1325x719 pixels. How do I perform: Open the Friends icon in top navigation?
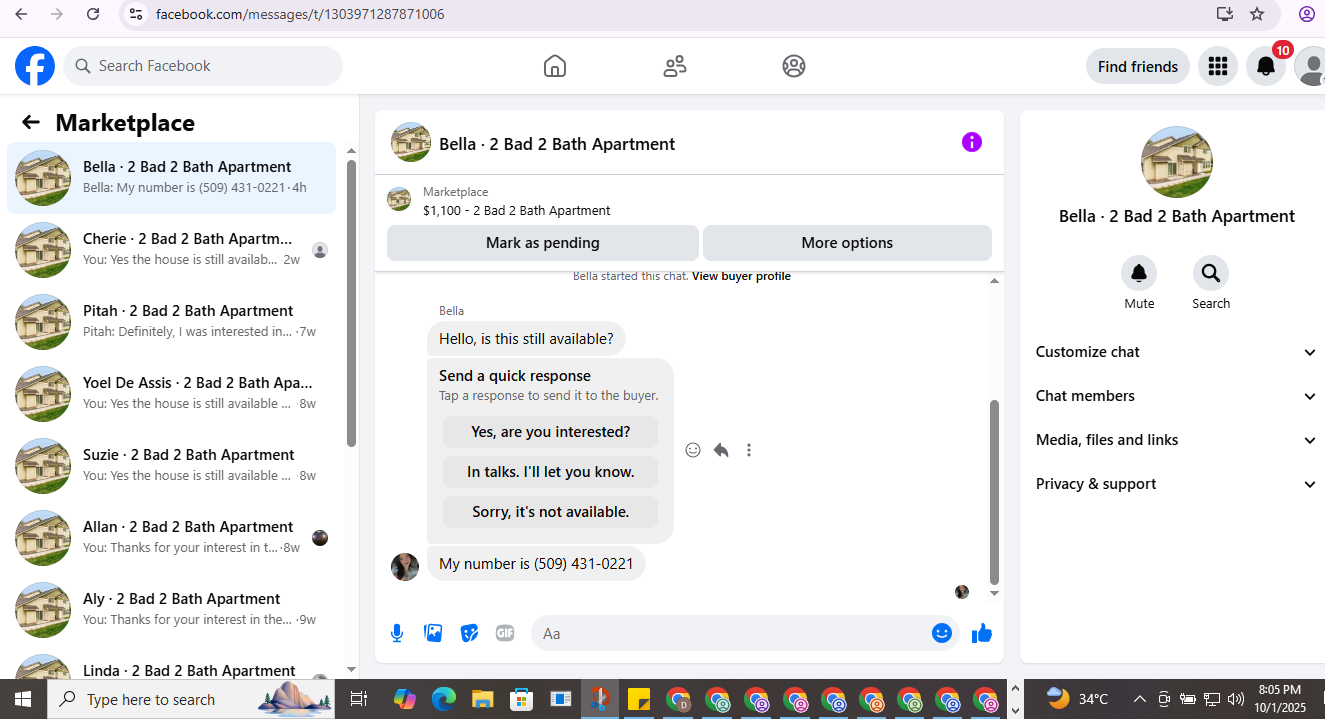click(675, 66)
